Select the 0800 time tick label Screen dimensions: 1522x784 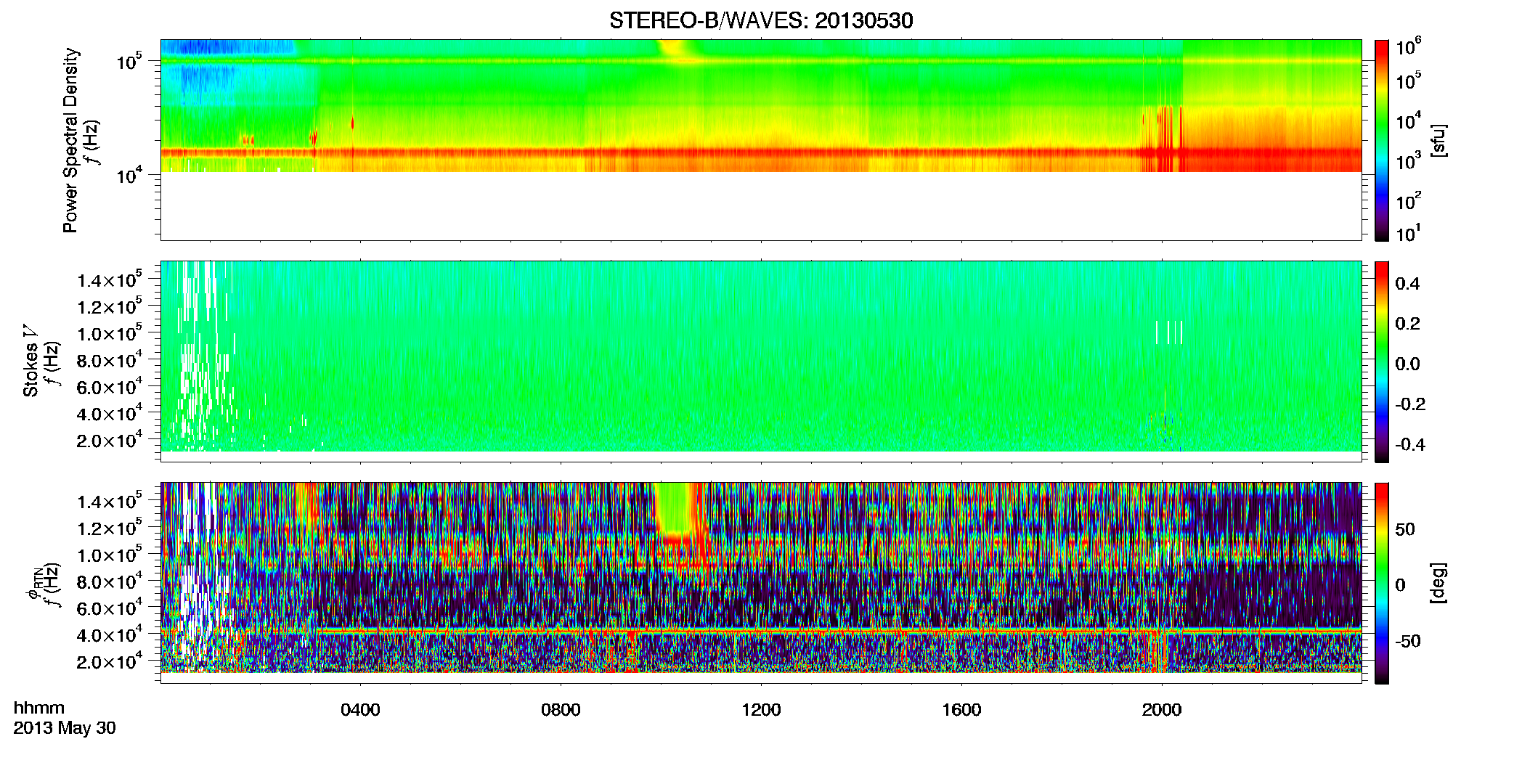pos(561,709)
